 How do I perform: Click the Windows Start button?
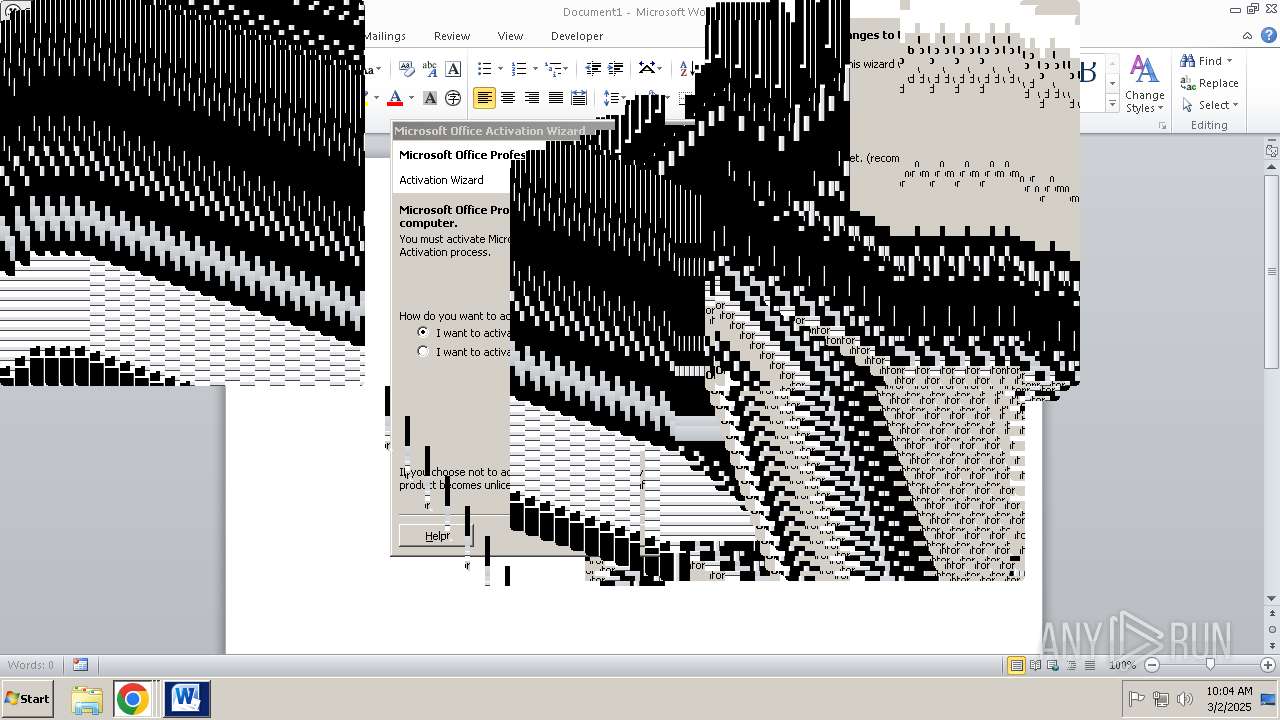28,699
